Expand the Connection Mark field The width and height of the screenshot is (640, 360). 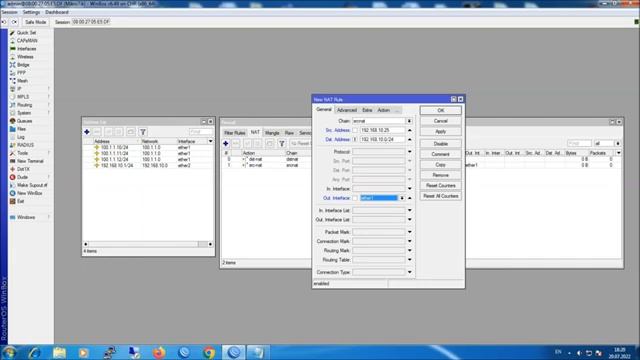coord(409,241)
